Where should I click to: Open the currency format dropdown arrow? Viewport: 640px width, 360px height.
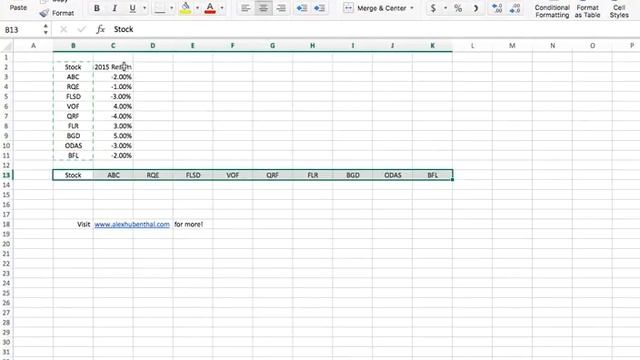[x=445, y=8]
